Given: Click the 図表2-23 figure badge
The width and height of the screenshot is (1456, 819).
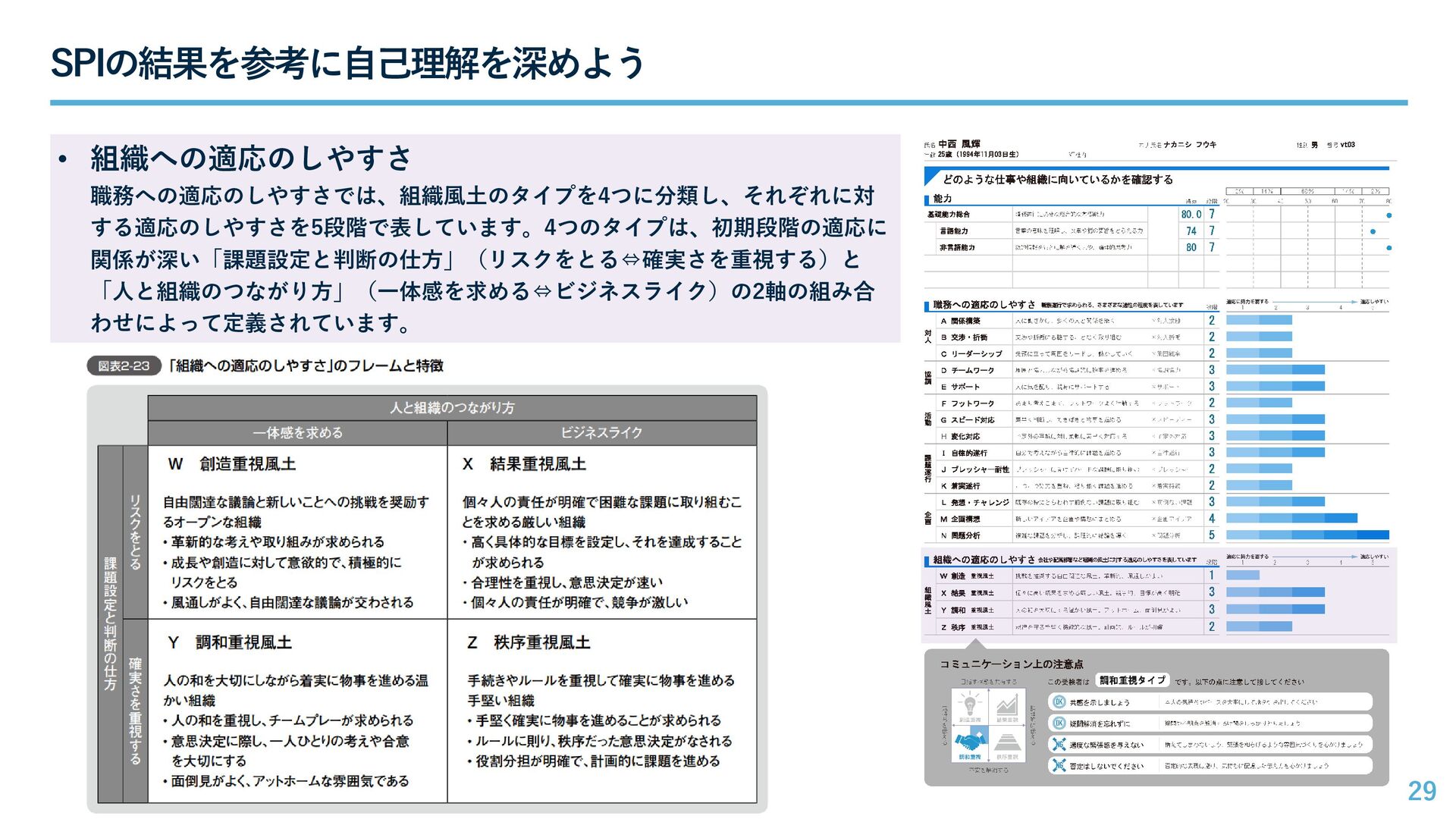Looking at the screenshot, I should 124,366.
